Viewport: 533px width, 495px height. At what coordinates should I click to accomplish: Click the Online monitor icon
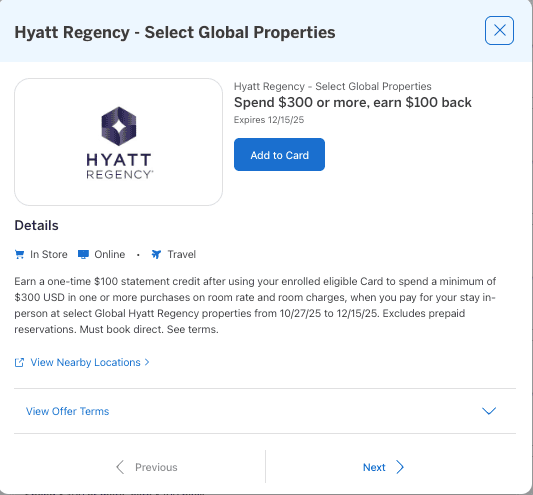(x=83, y=254)
